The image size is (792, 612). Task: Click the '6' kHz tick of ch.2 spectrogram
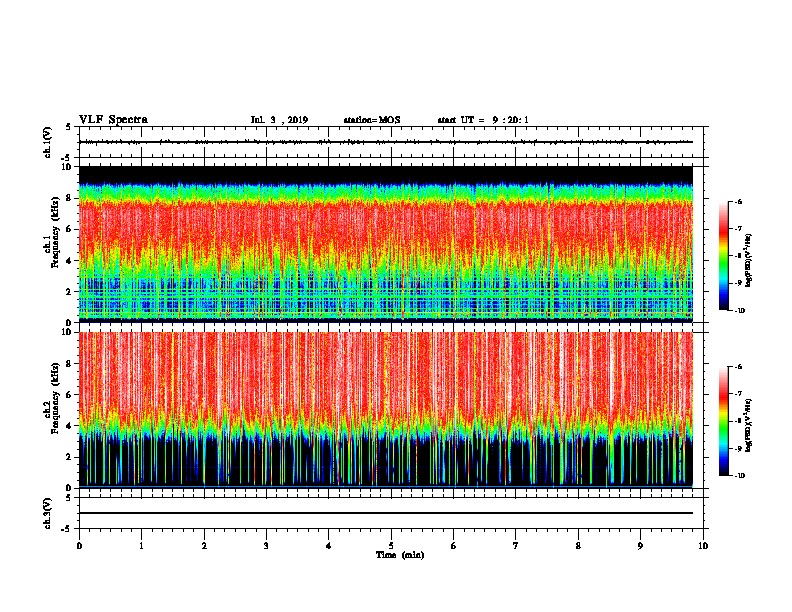pyautogui.click(x=70, y=395)
